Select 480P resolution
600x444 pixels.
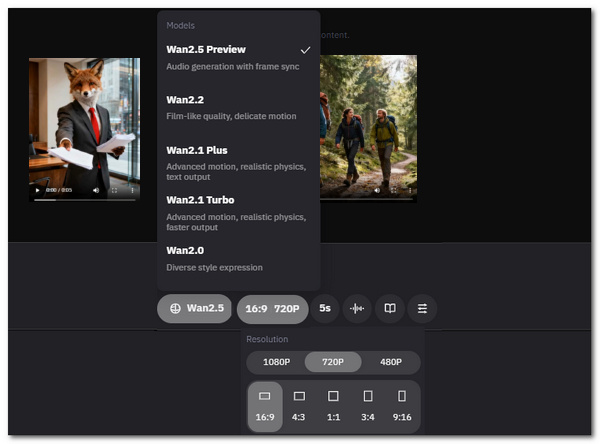(x=391, y=362)
